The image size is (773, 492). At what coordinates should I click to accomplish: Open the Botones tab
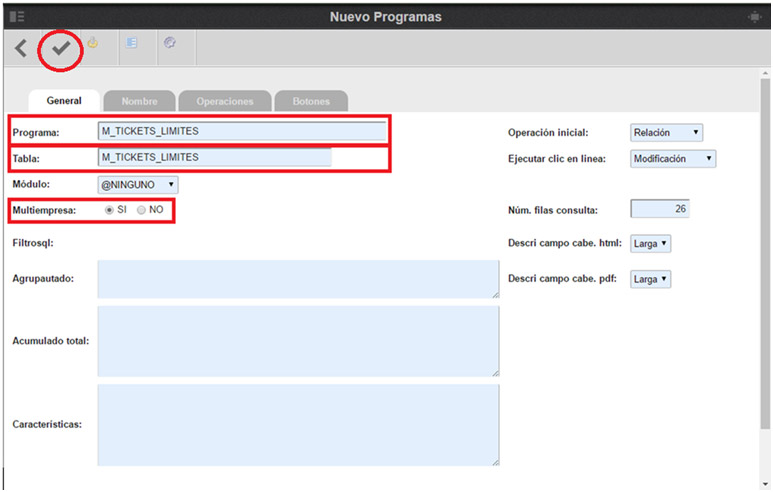point(311,101)
